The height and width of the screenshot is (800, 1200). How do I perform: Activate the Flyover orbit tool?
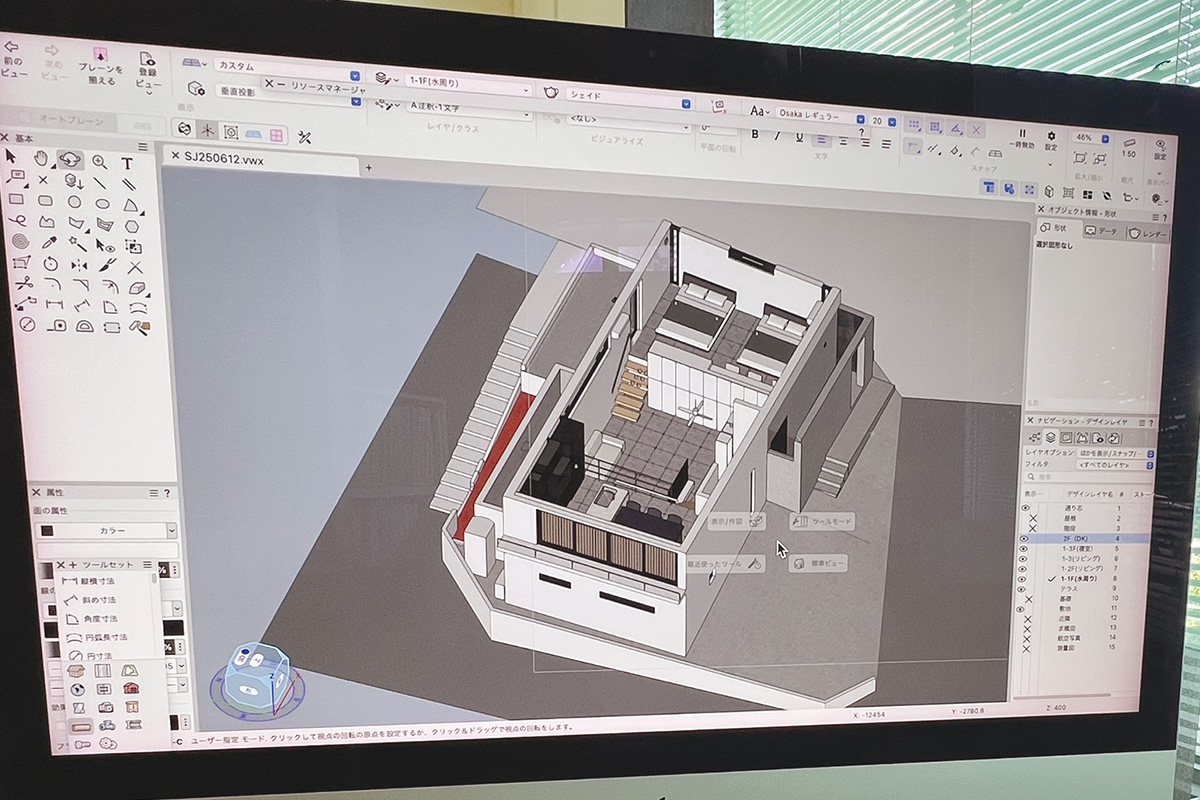point(70,159)
